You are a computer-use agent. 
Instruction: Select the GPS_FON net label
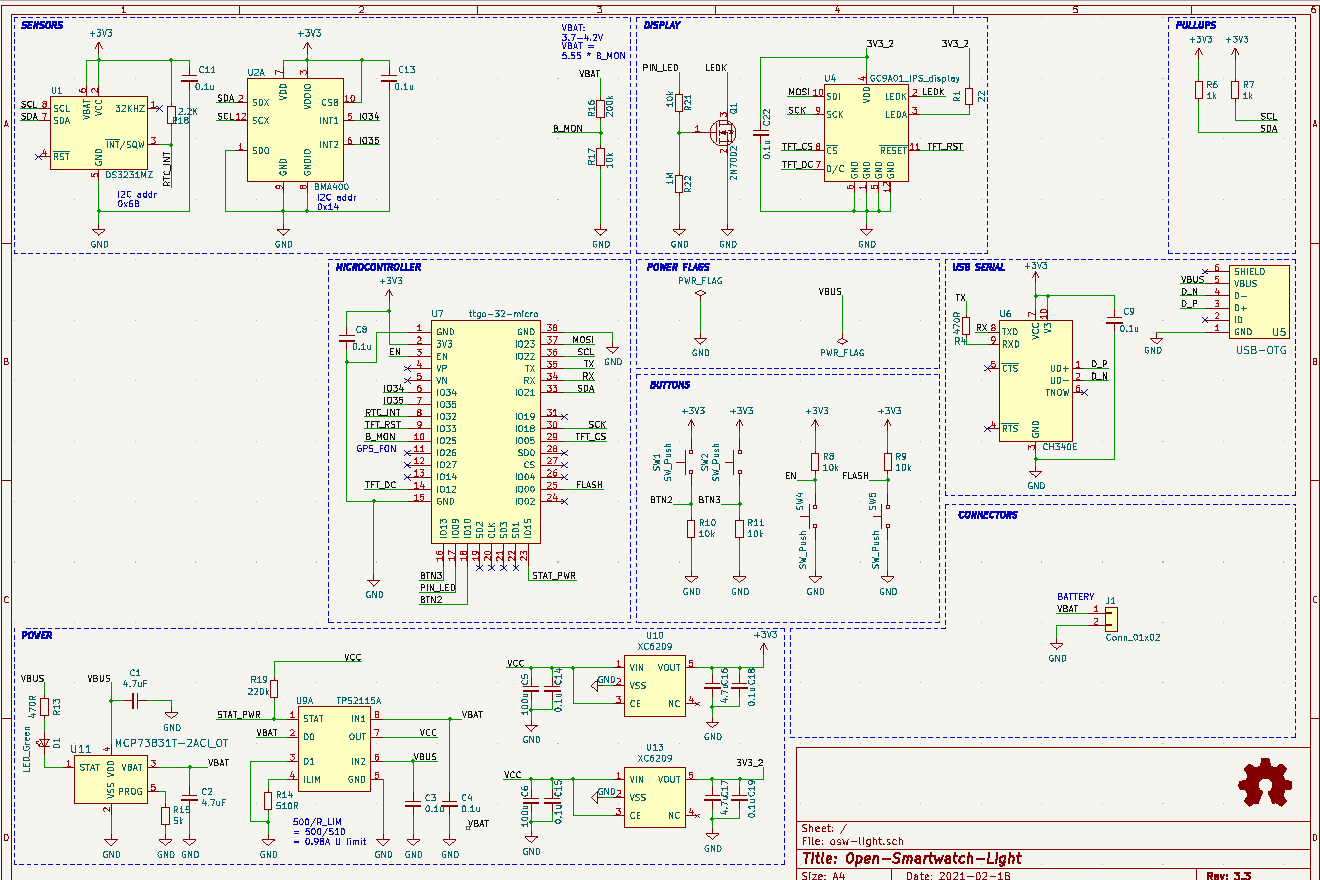(x=377, y=449)
